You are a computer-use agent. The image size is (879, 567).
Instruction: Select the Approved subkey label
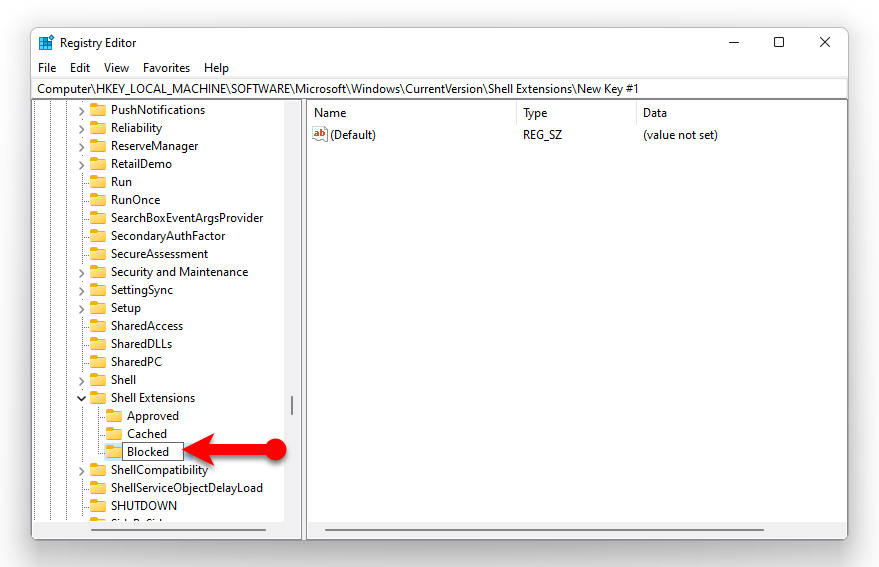pos(152,416)
